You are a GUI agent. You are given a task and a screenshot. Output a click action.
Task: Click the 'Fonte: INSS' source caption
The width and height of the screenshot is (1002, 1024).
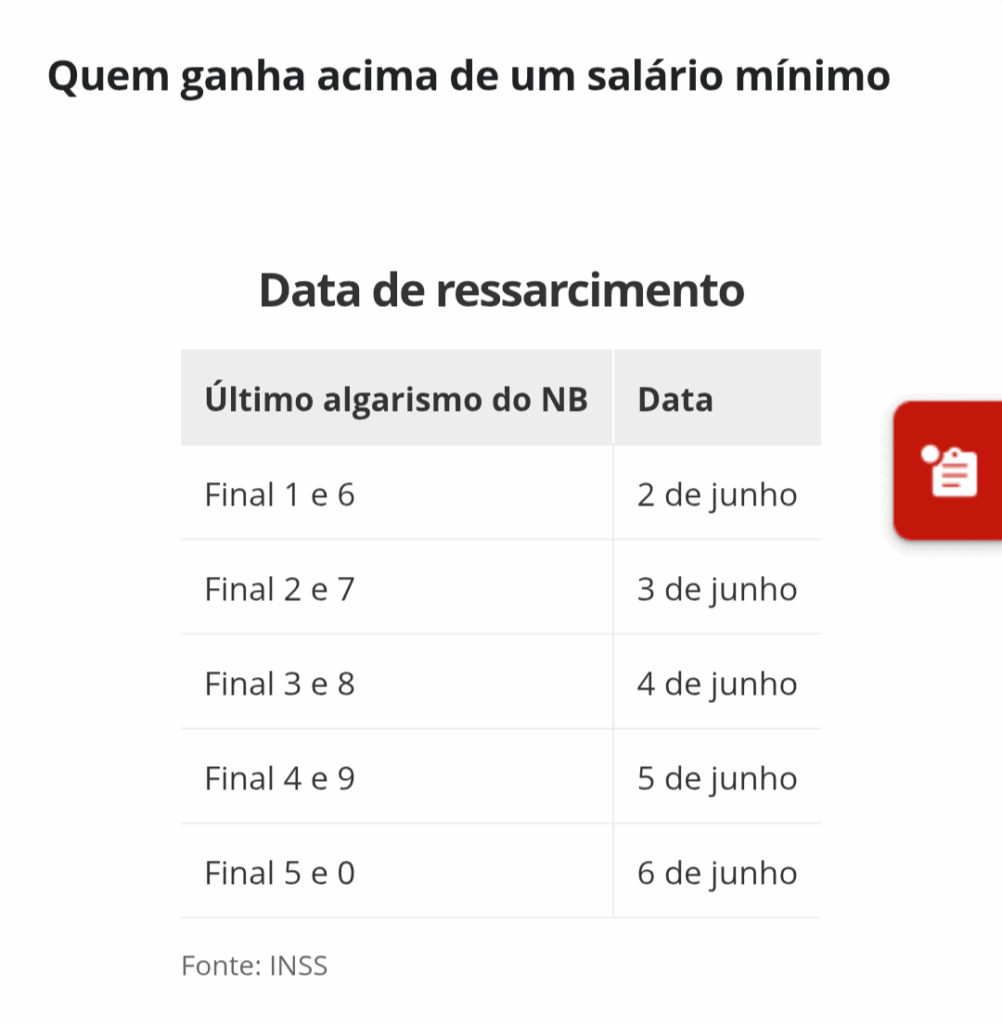(254, 965)
